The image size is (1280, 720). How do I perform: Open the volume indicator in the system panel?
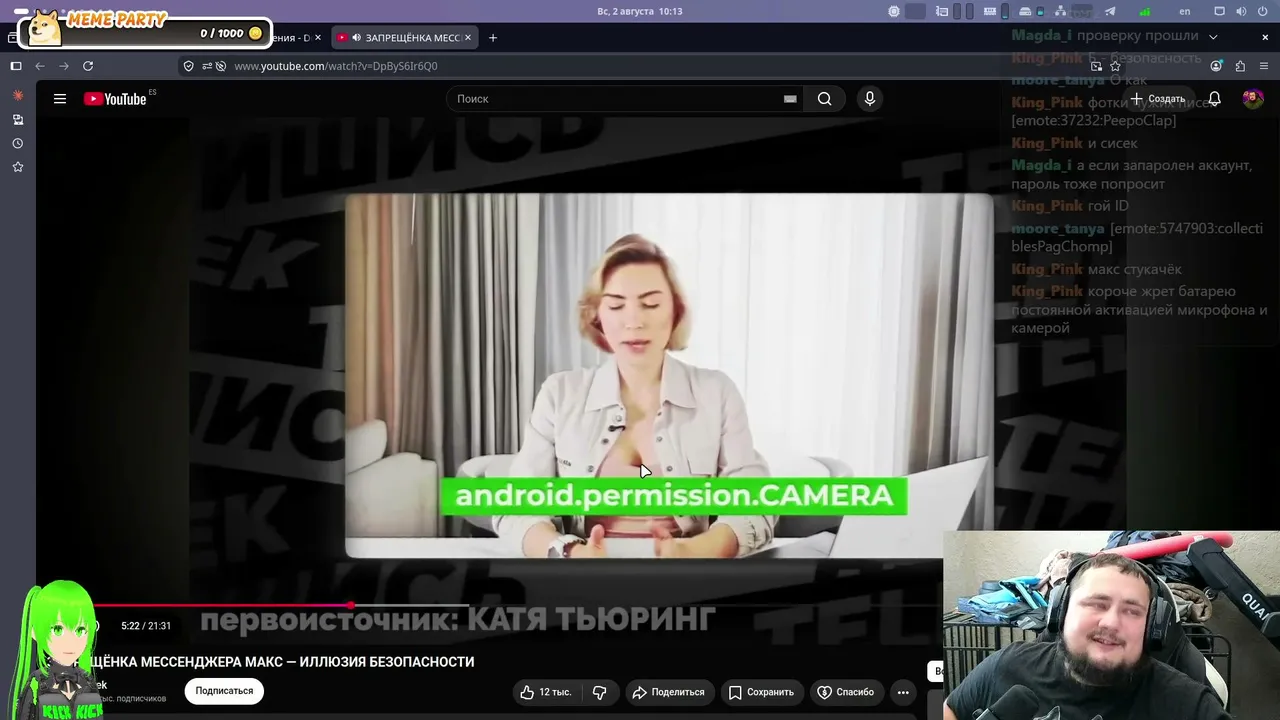pos(1240,11)
